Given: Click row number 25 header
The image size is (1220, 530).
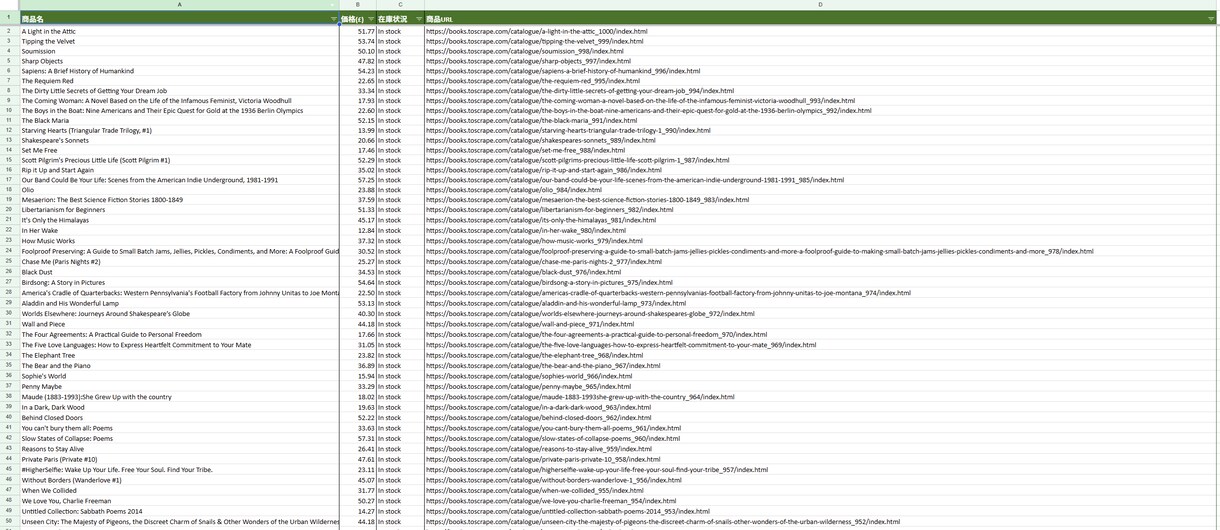Looking at the screenshot, I should pyautogui.click(x=9, y=261).
